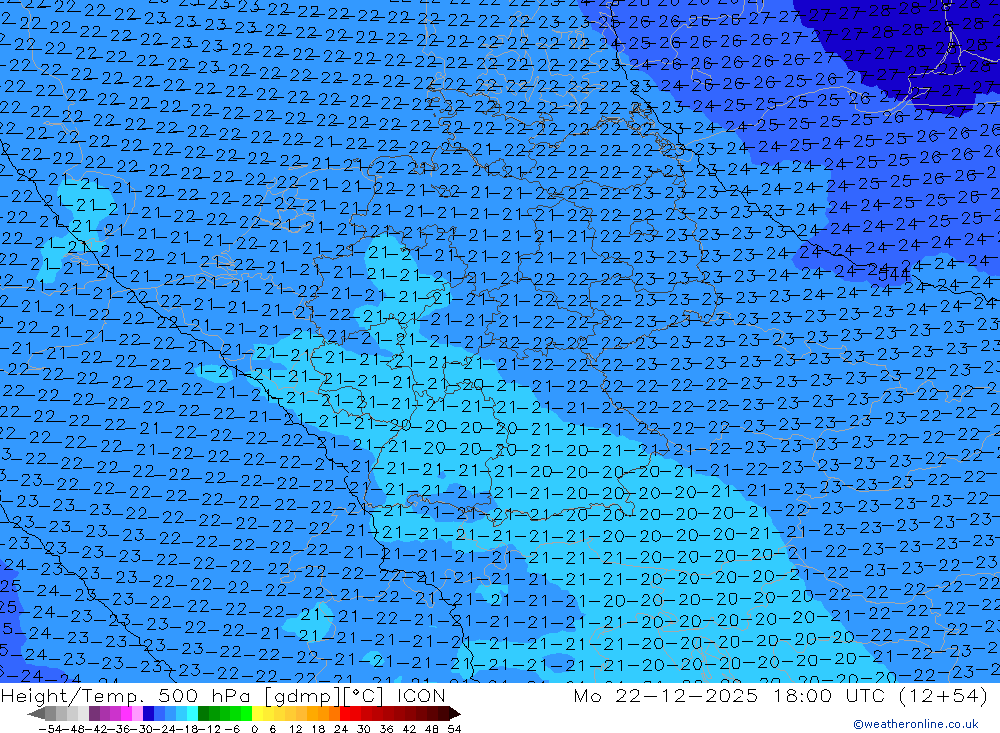Screen dimensions: 1000x733
Task: Click the Mo 22-12-2025 date text
Action: pos(666,695)
